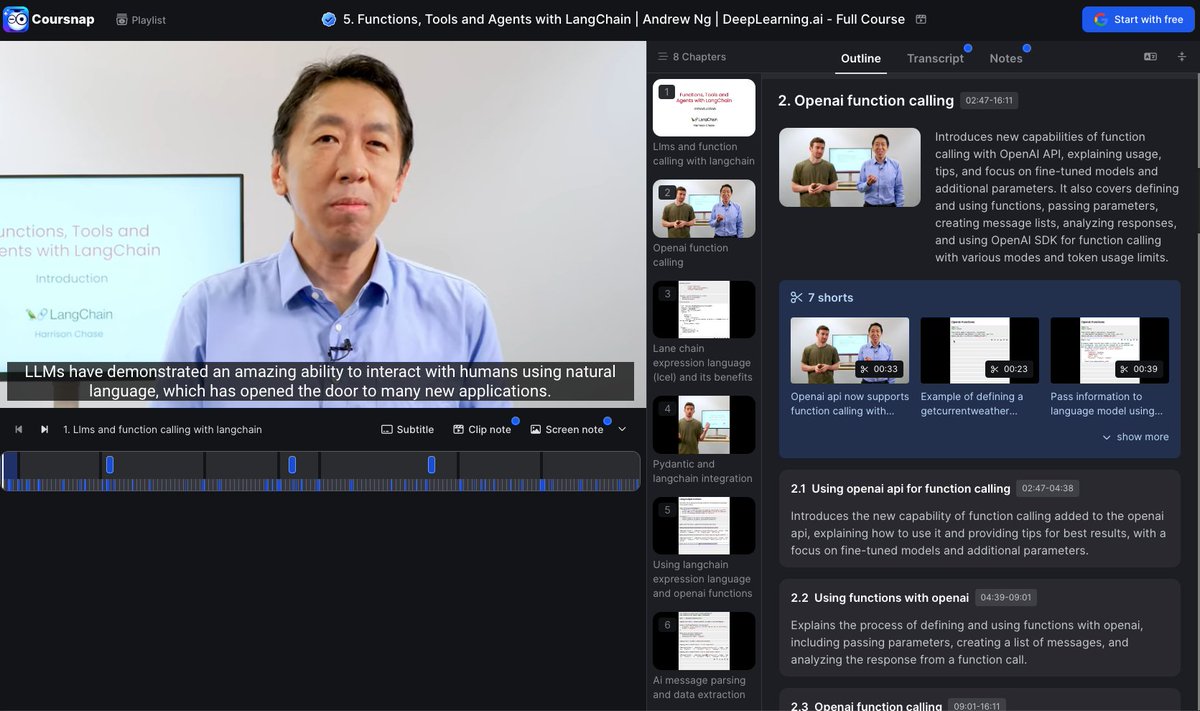Click the large Openai function calling preview image
Screen dimensions: 1200x711
(850, 167)
